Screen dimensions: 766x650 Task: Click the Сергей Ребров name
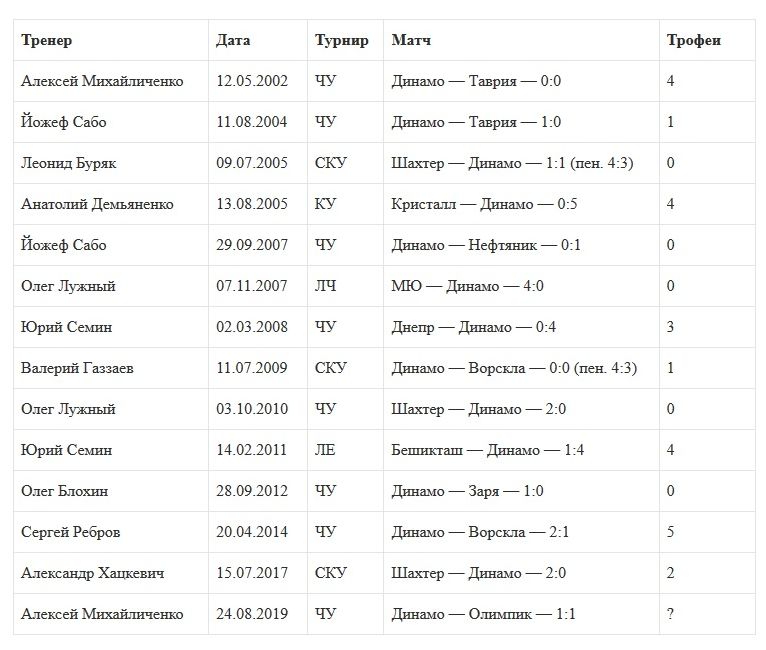coord(70,532)
